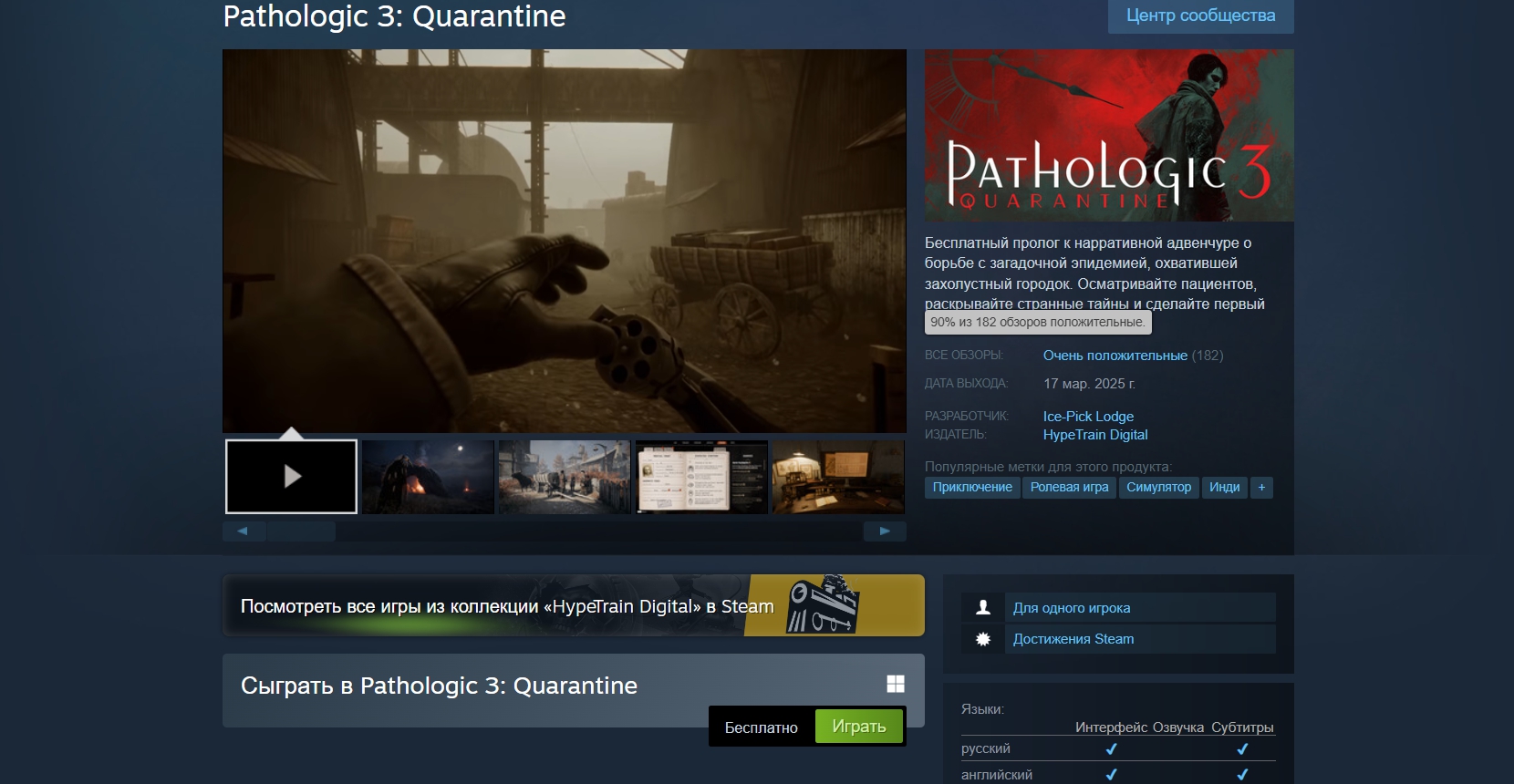This screenshot has height=784, width=1514.
Task: Open the Центр сообщества community hub
Action: coord(1200,15)
